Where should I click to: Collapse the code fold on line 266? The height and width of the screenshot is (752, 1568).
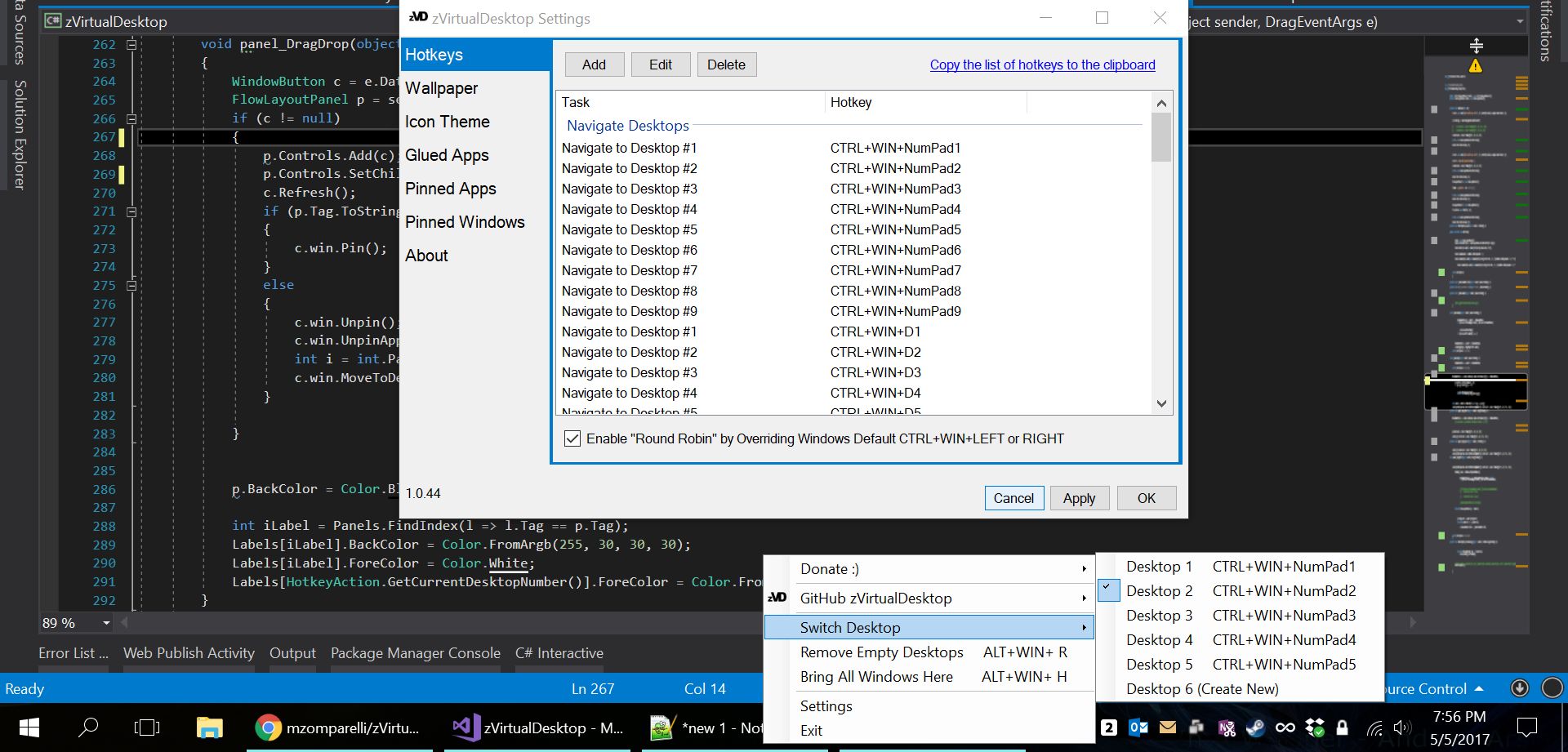(131, 118)
